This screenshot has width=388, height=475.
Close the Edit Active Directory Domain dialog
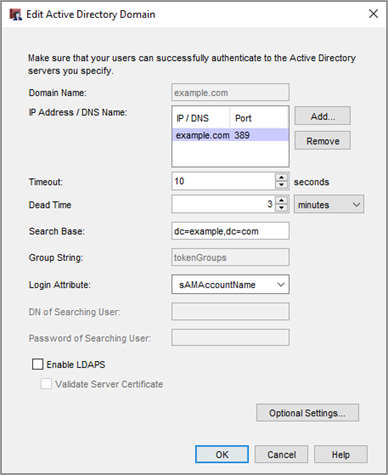(x=373, y=14)
